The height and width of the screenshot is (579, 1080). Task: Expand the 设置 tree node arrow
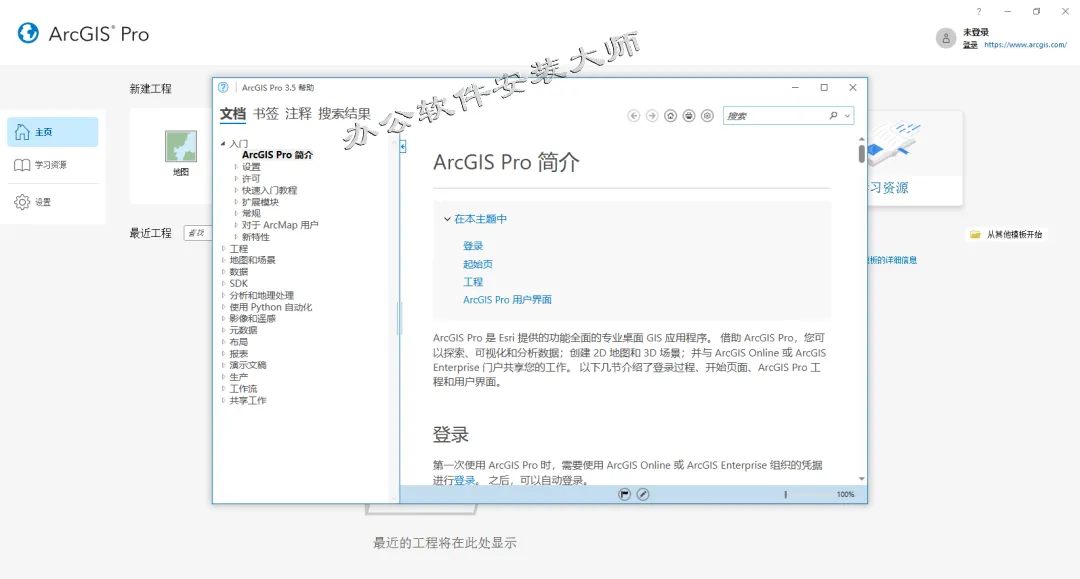(x=236, y=167)
